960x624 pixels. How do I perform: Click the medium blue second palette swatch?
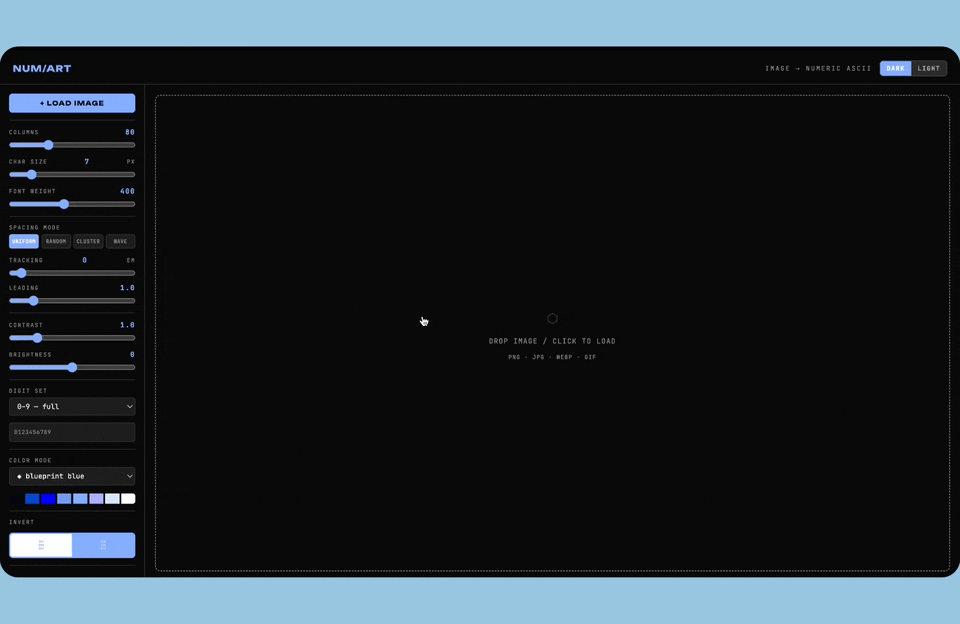click(x=32, y=499)
